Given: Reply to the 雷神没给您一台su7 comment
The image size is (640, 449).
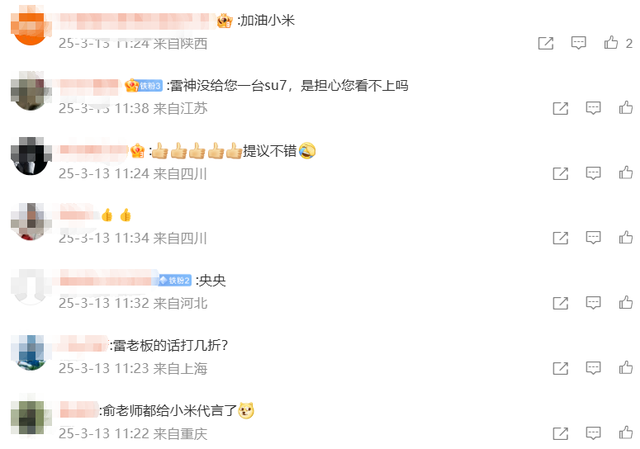Looking at the screenshot, I should click(593, 108).
